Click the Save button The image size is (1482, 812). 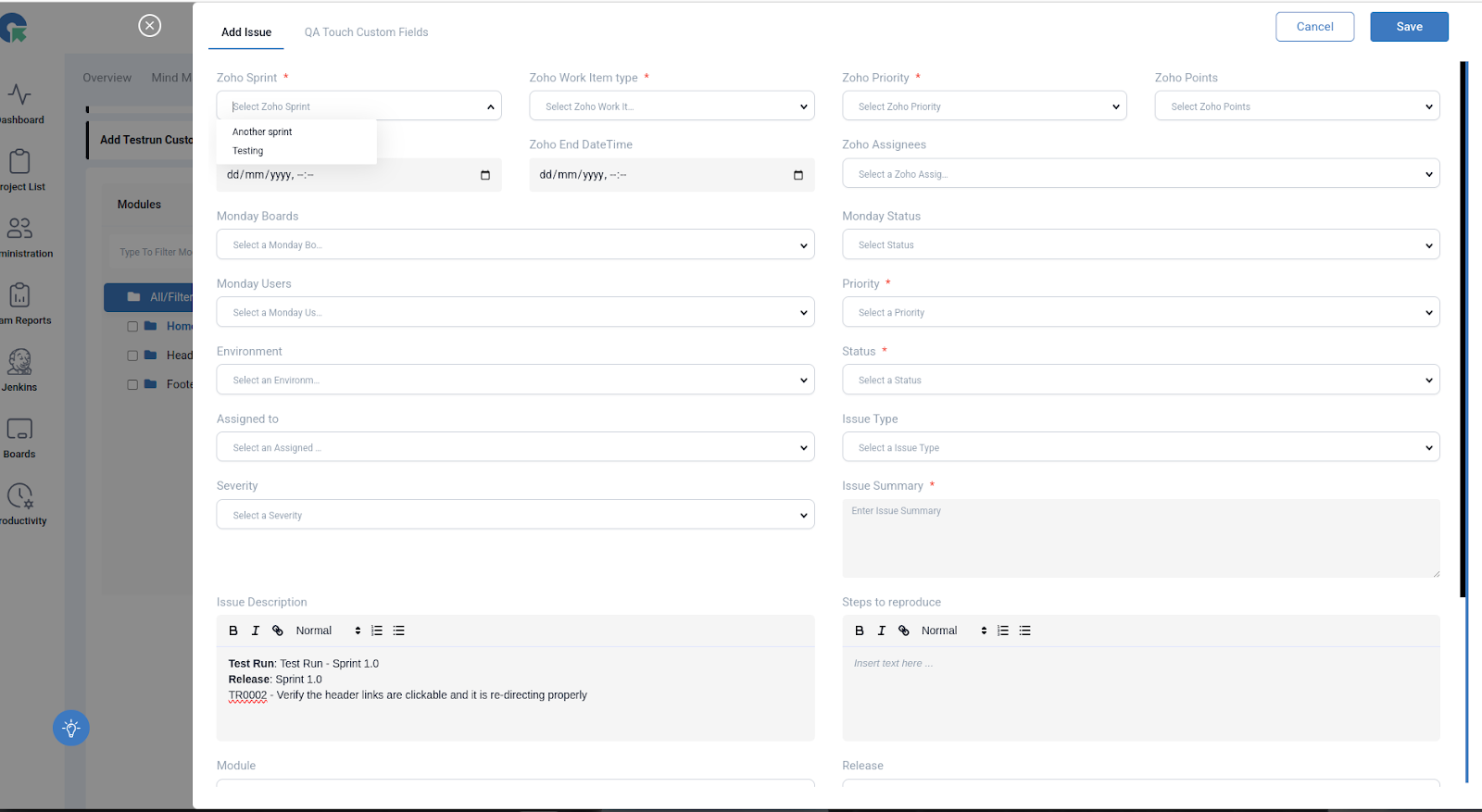click(1409, 27)
